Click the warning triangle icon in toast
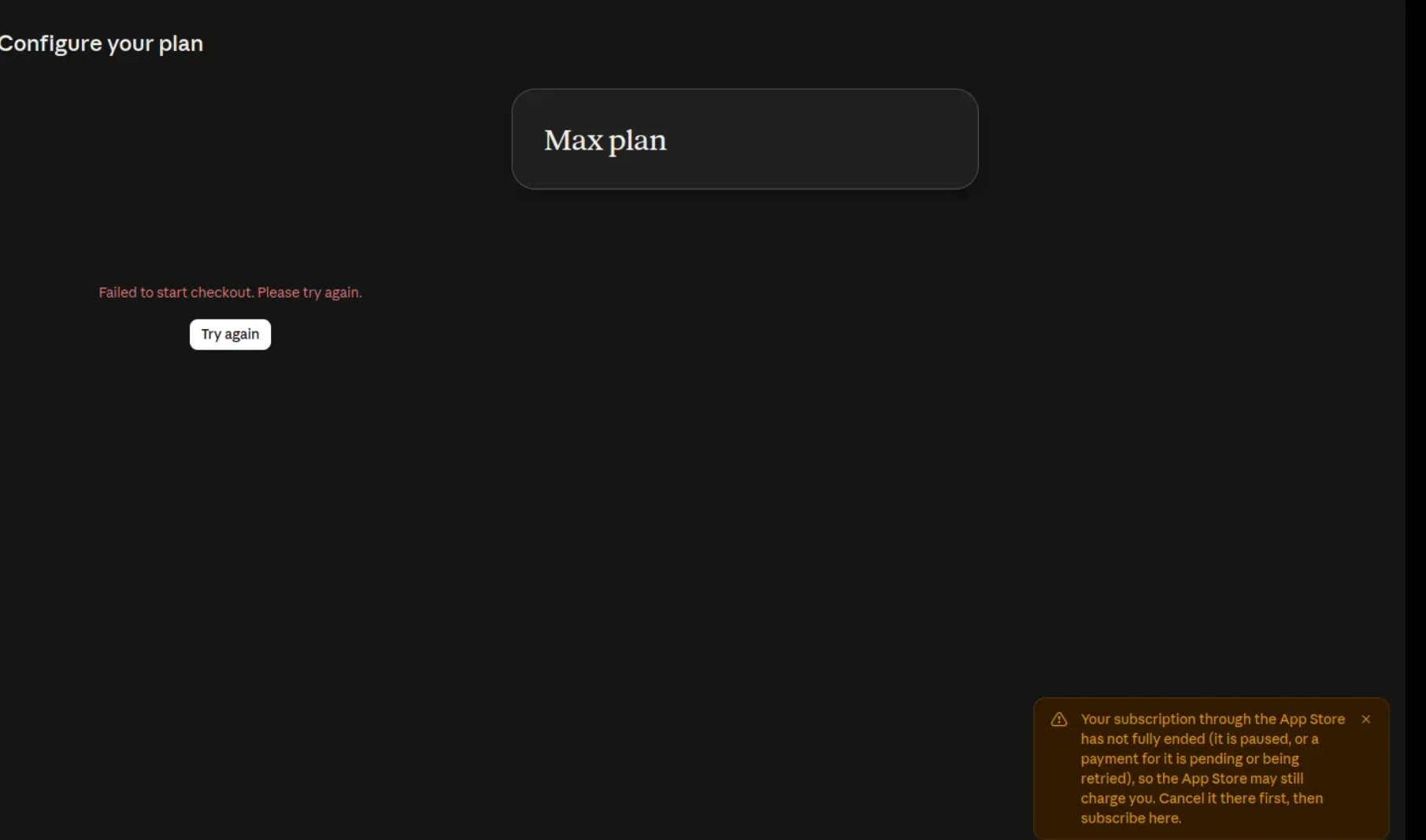Screen dimensions: 1426x840 click(x=1058, y=719)
